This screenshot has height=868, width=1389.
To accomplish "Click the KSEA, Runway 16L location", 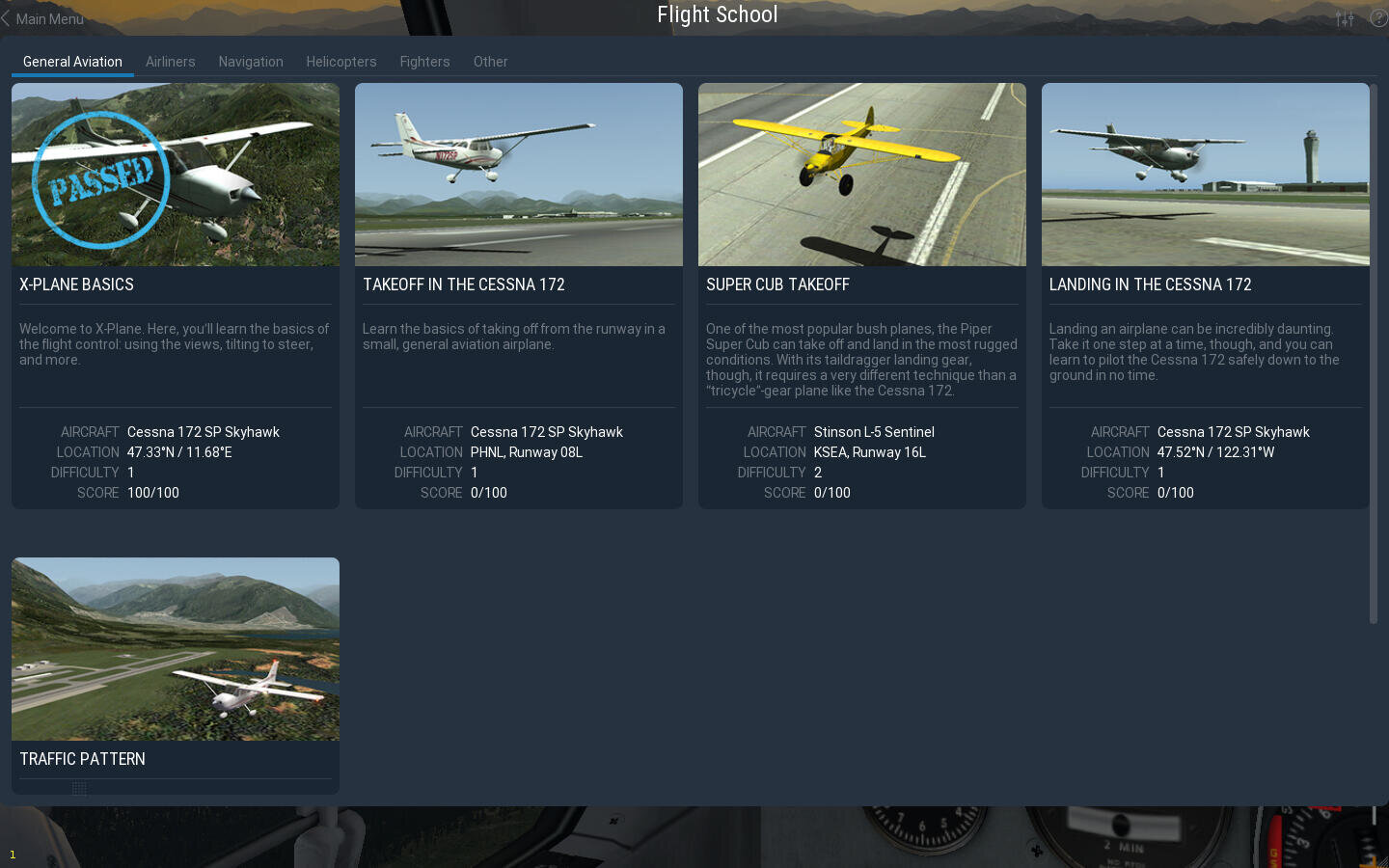I will click(870, 452).
